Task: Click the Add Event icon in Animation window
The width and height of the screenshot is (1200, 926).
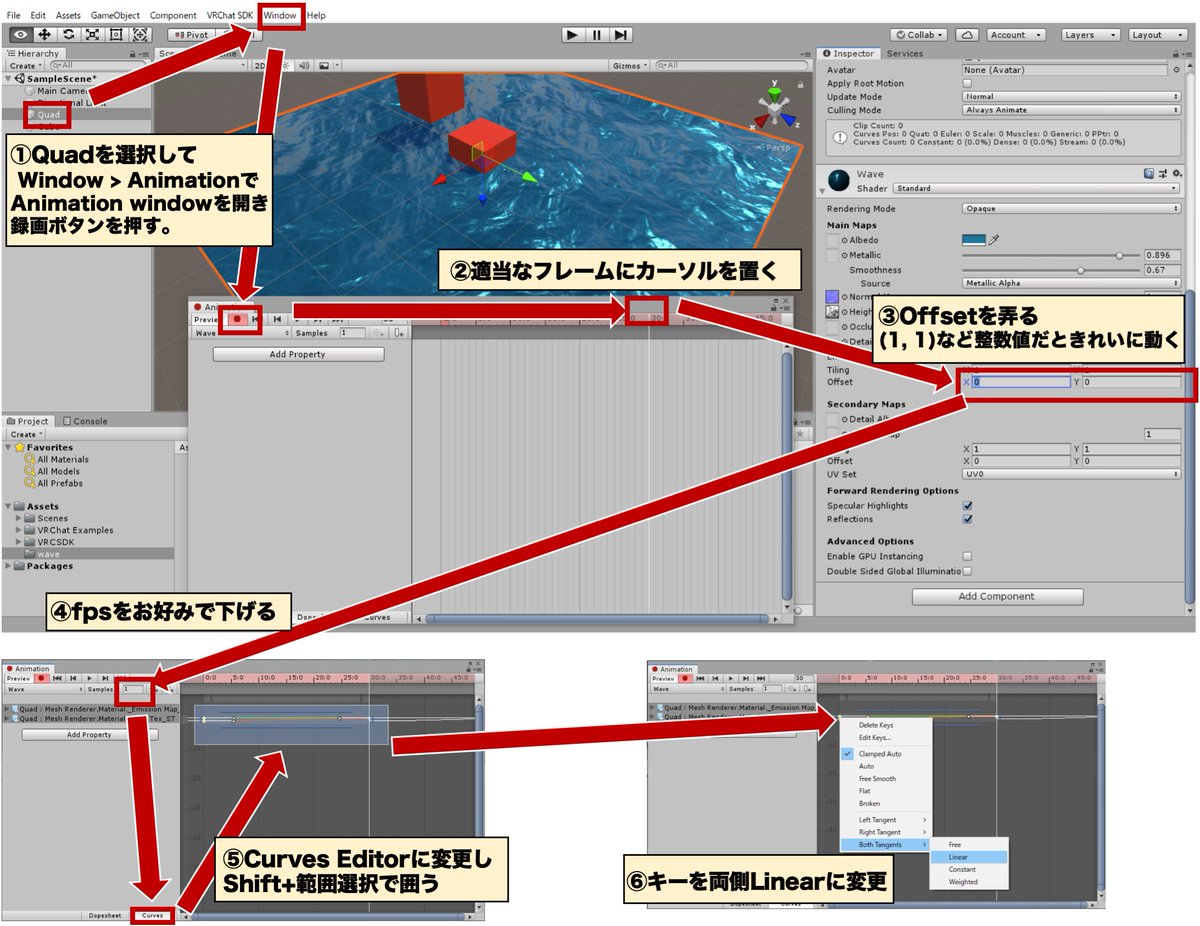Action: [400, 333]
